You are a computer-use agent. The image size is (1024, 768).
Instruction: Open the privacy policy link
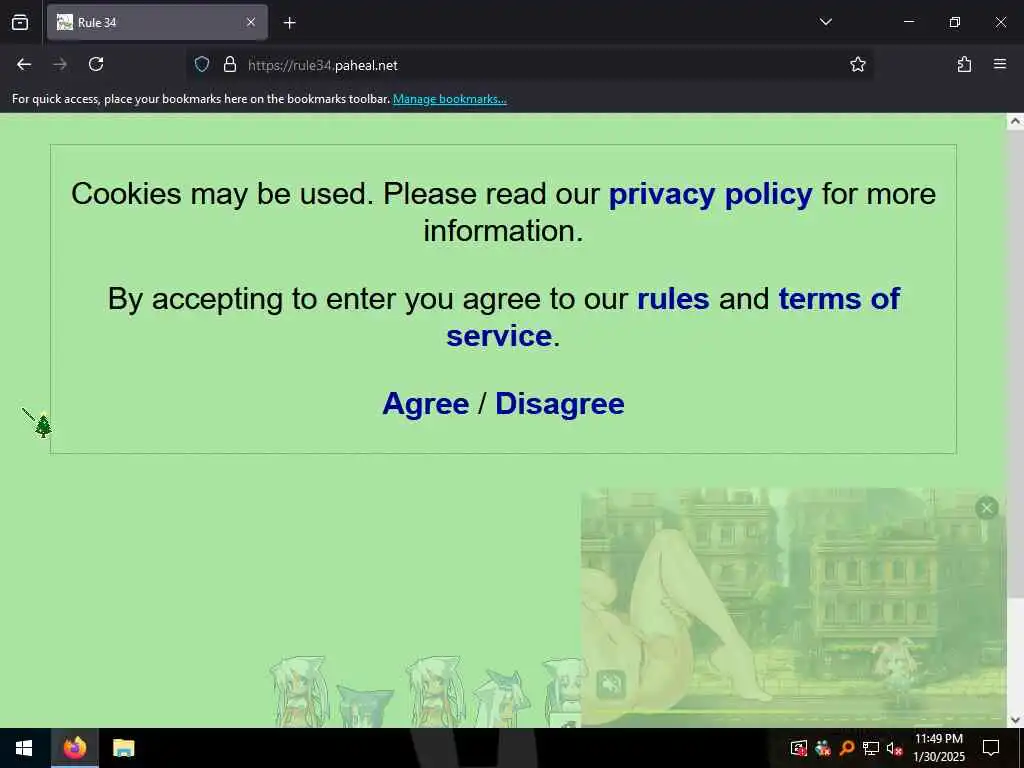point(711,194)
